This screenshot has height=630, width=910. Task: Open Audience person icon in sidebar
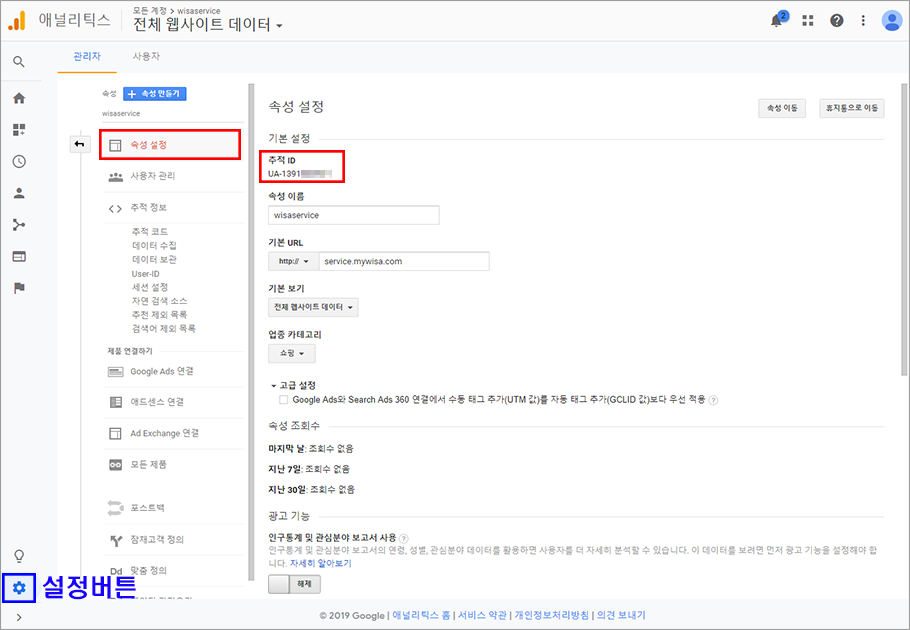tap(19, 193)
